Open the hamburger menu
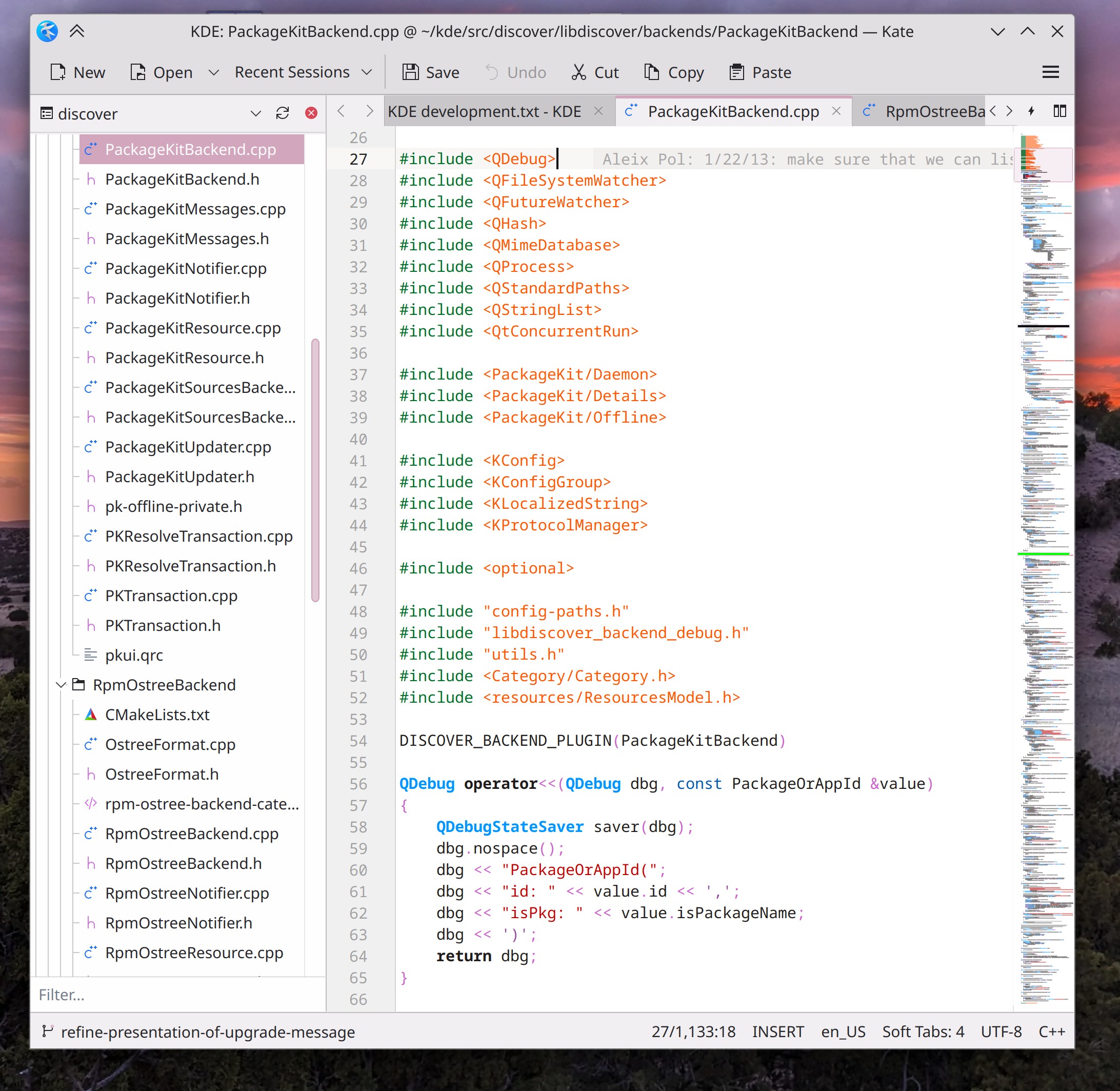The height and width of the screenshot is (1091, 1120). tap(1050, 72)
